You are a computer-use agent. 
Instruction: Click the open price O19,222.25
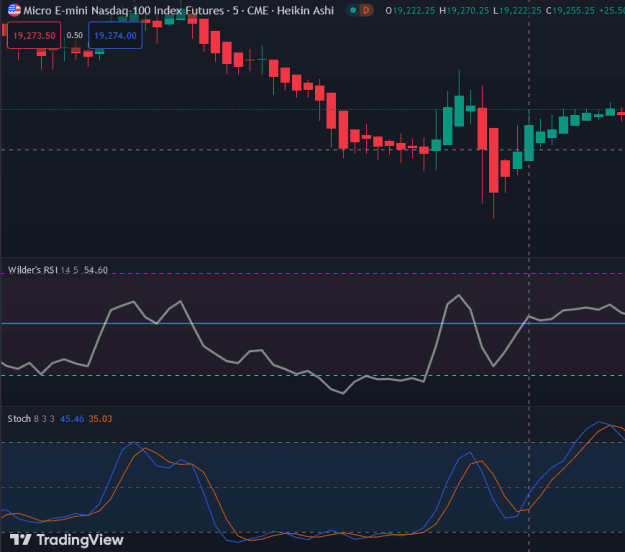[x=410, y=11]
